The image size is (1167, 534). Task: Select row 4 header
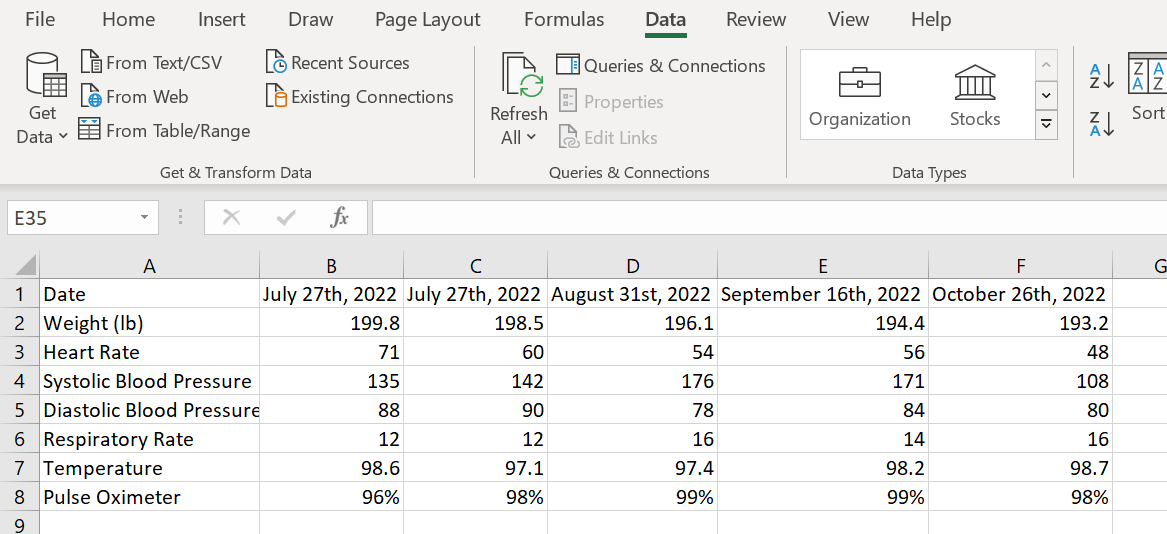[x=19, y=381]
